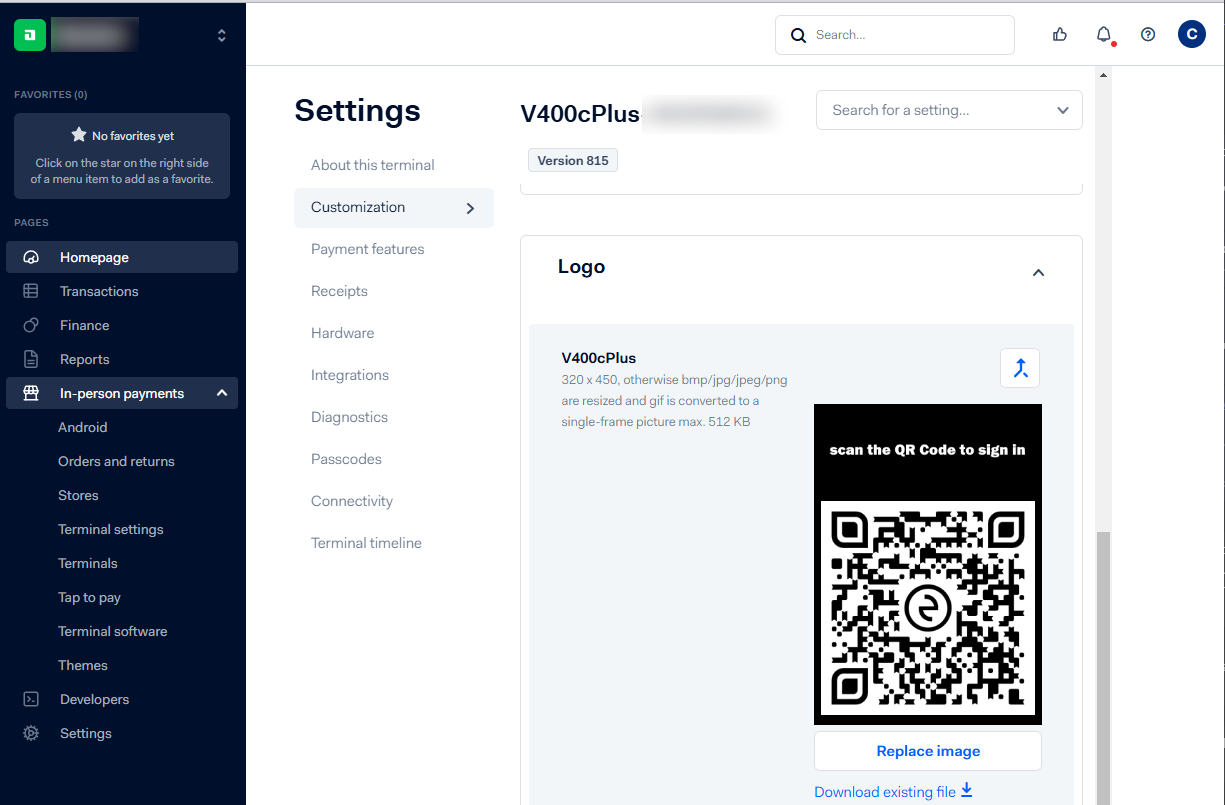Collapse the Logo section chevron
This screenshot has width=1225, height=805.
1038,272
